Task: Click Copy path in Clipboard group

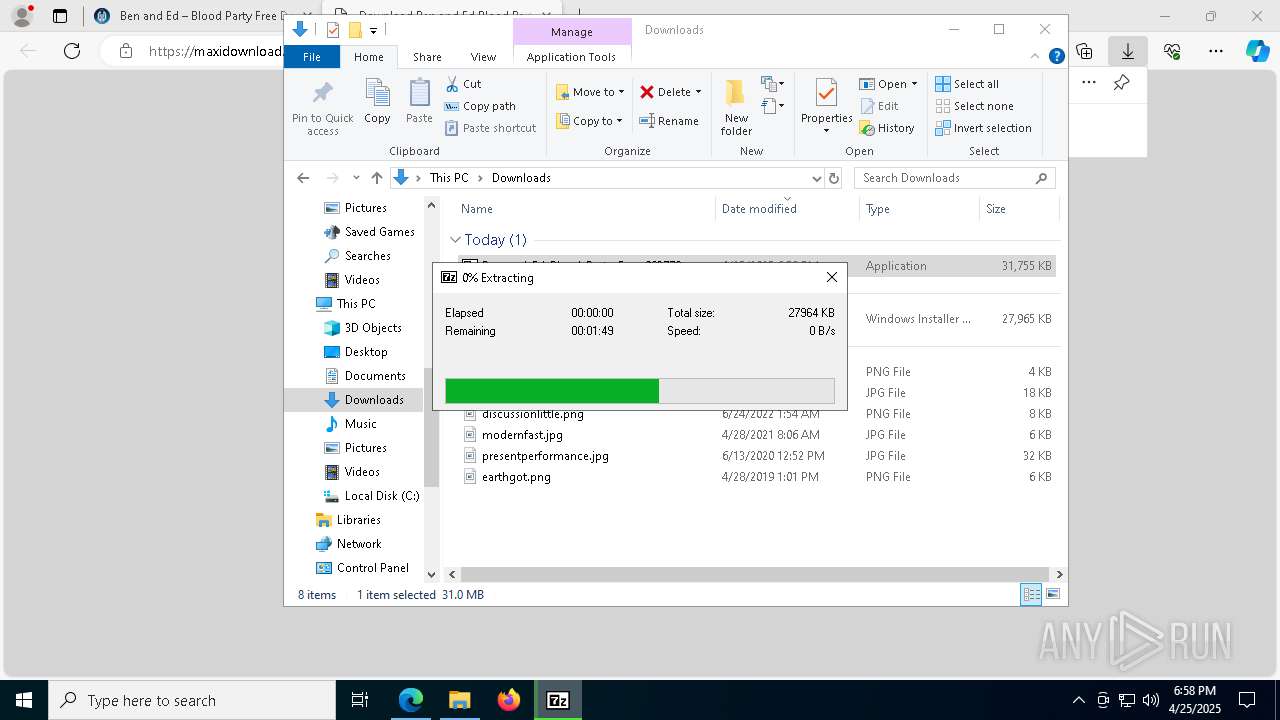Action: pyautogui.click(x=480, y=106)
